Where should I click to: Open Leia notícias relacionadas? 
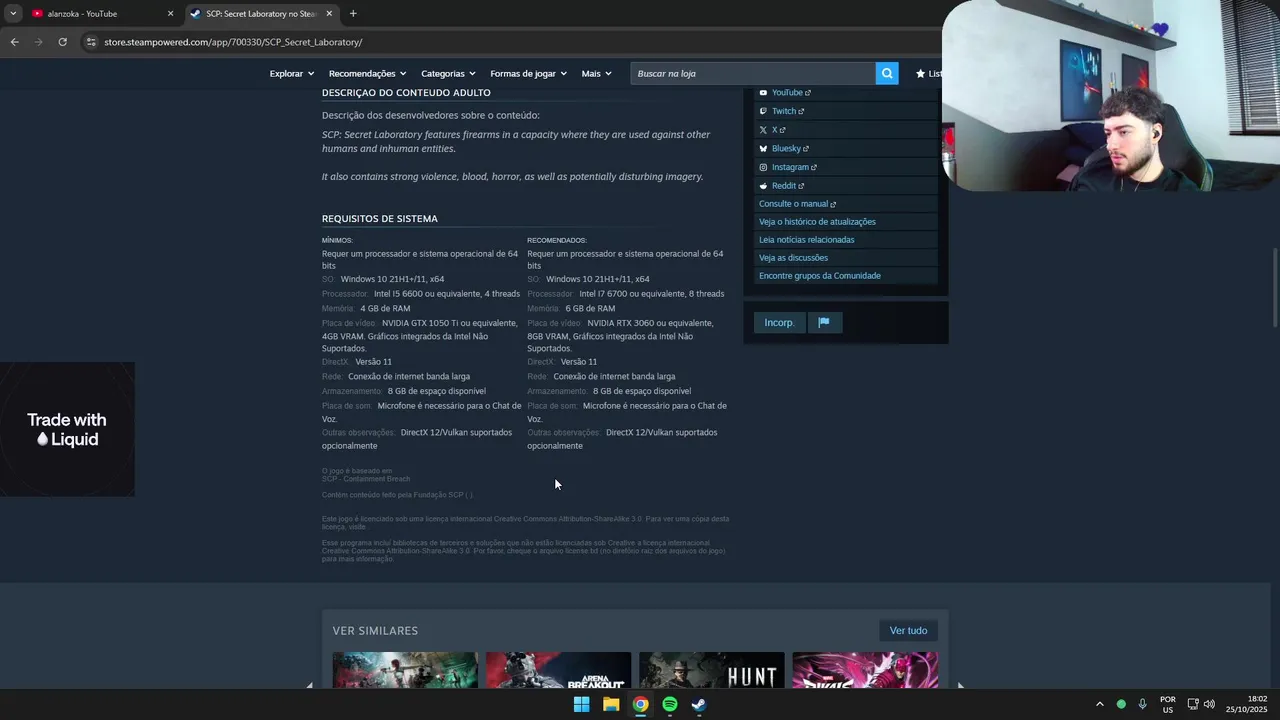[x=806, y=240]
